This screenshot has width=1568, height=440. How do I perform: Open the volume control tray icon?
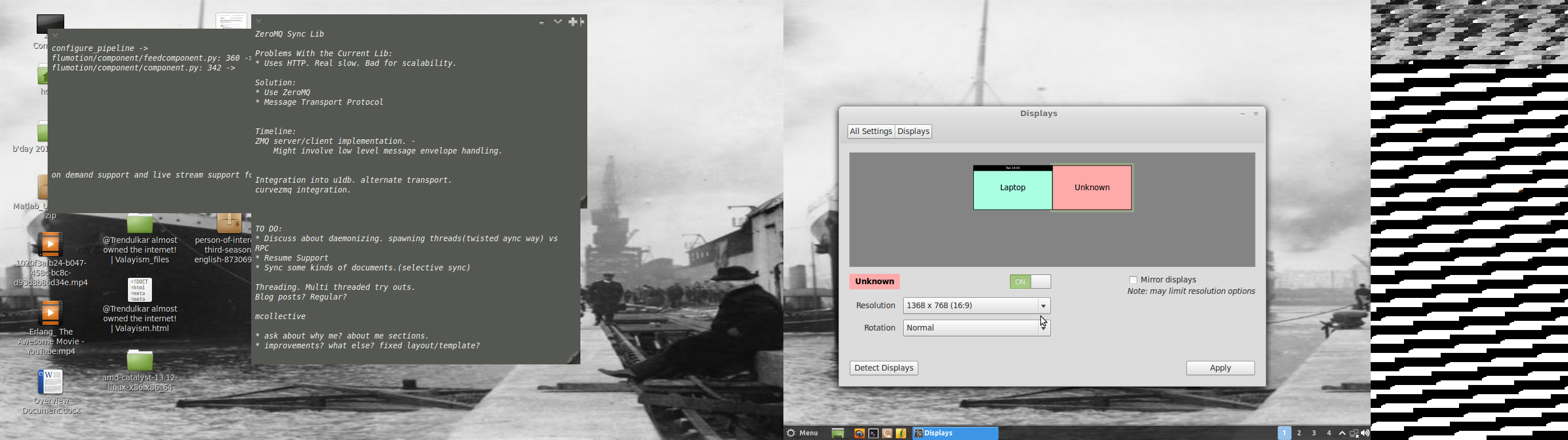[1366, 433]
